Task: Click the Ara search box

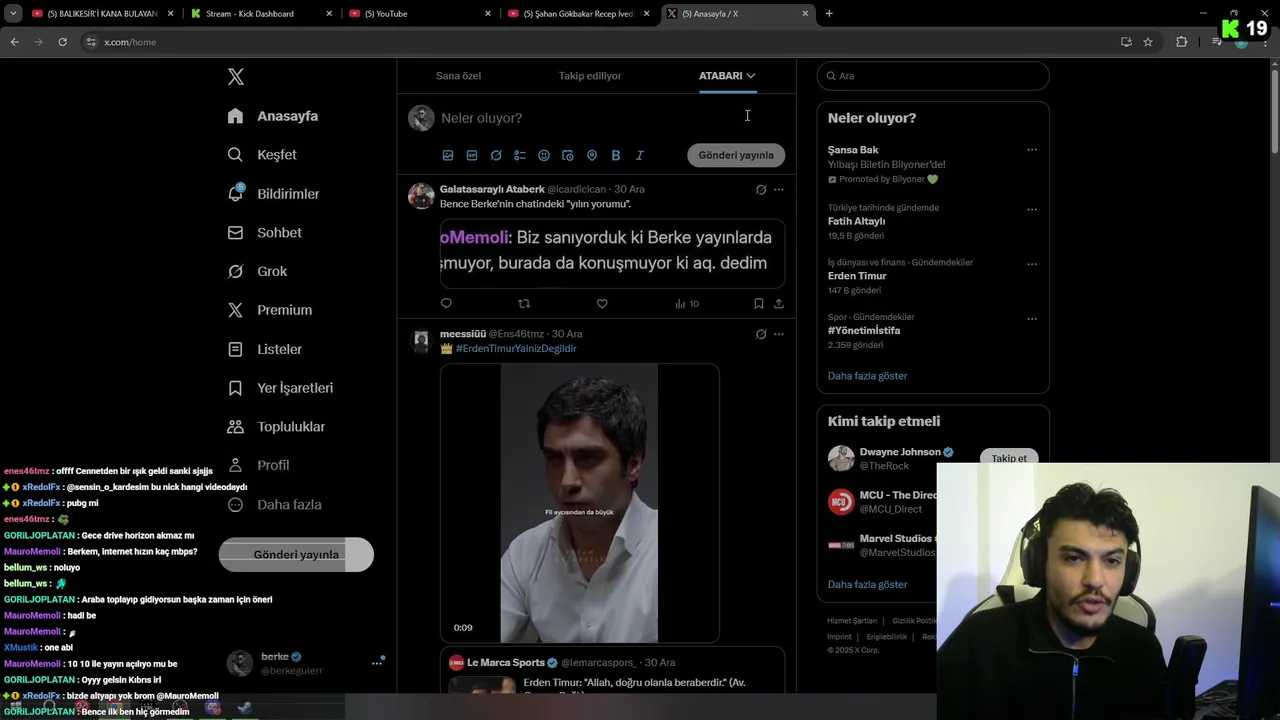Action: point(933,76)
